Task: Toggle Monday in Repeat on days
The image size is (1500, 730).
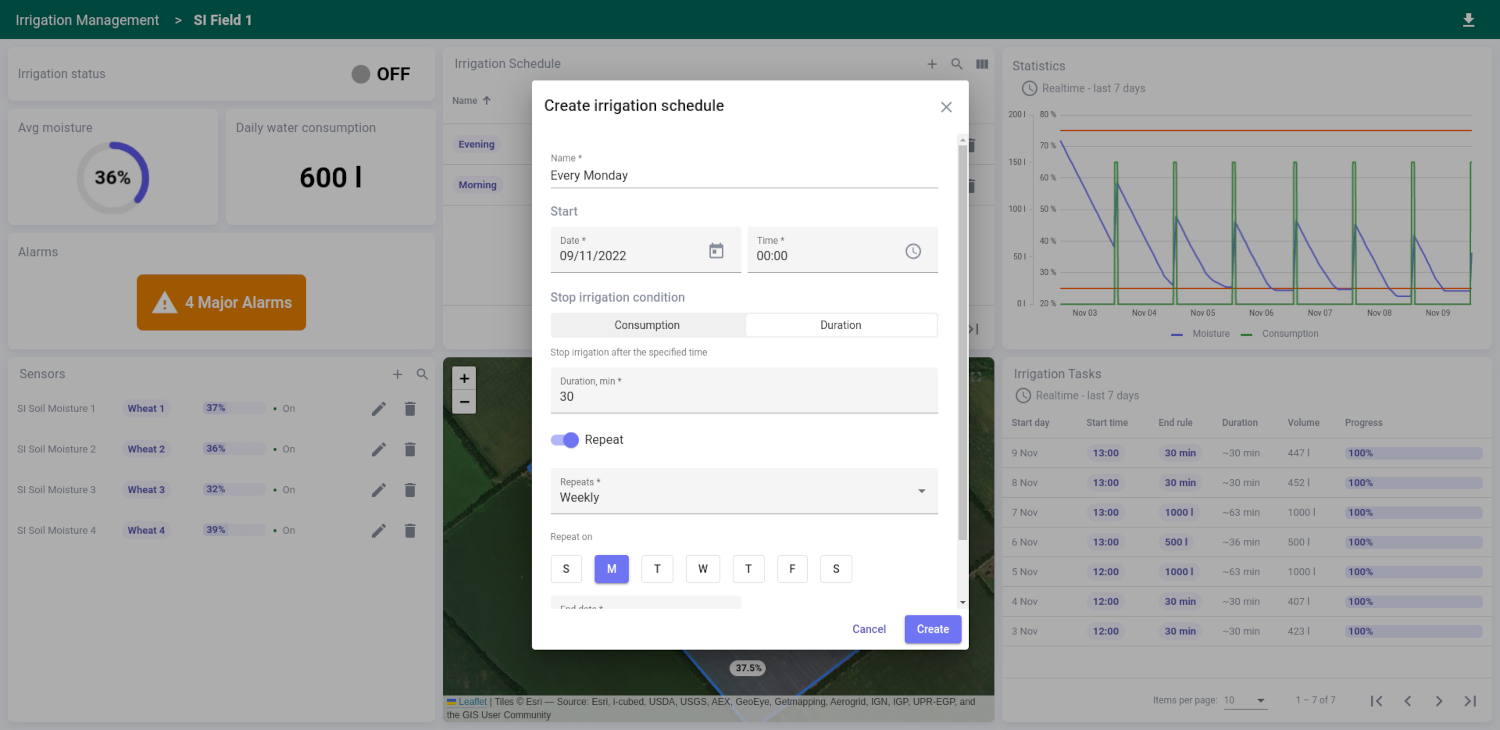Action: point(611,569)
